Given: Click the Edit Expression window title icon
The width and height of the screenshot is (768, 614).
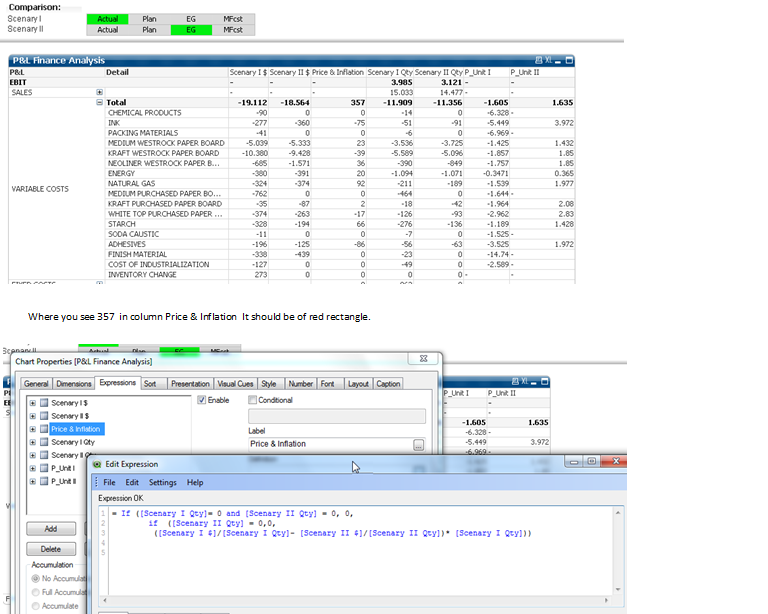Looking at the screenshot, I should tap(97, 464).
